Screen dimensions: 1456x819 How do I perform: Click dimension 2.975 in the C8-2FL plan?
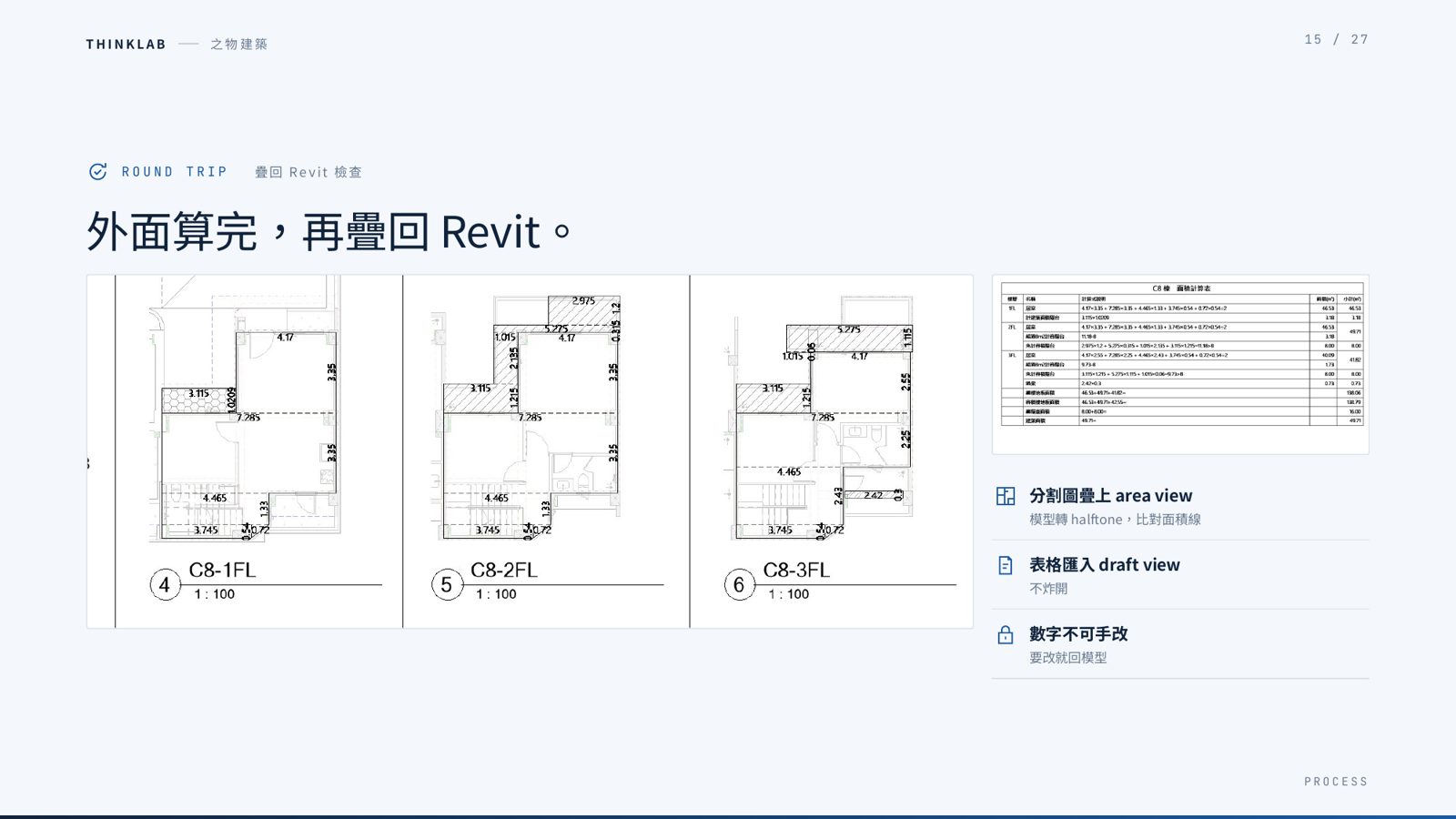pyautogui.click(x=583, y=301)
